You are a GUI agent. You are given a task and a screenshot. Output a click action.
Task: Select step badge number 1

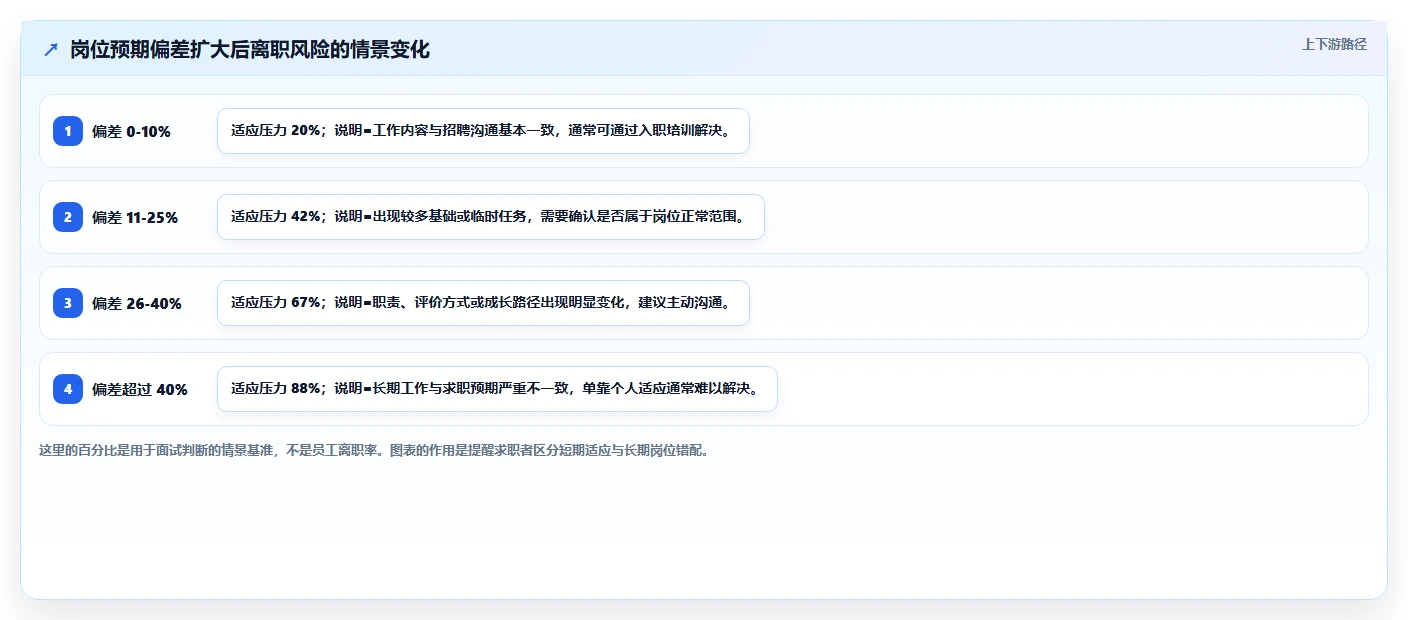[x=68, y=131]
